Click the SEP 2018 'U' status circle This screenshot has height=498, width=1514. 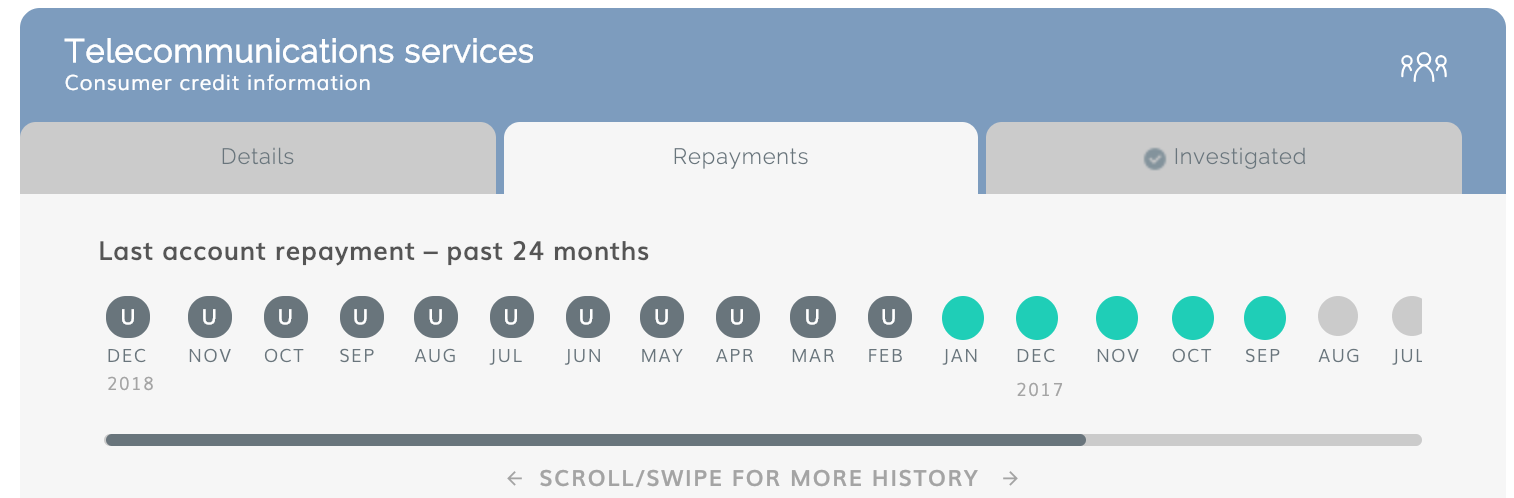click(x=361, y=317)
